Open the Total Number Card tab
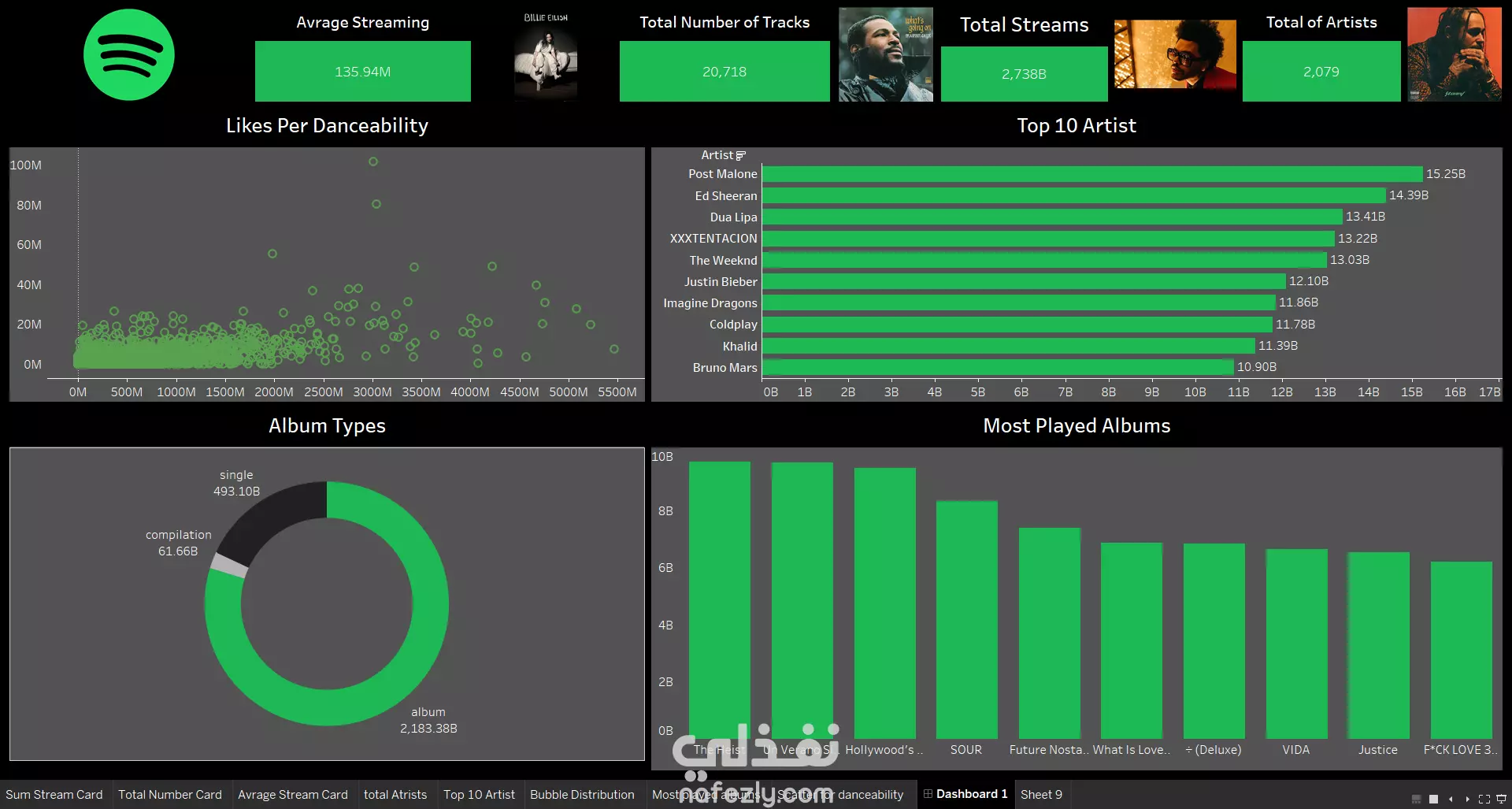This screenshot has width=1512, height=809. pyautogui.click(x=170, y=795)
